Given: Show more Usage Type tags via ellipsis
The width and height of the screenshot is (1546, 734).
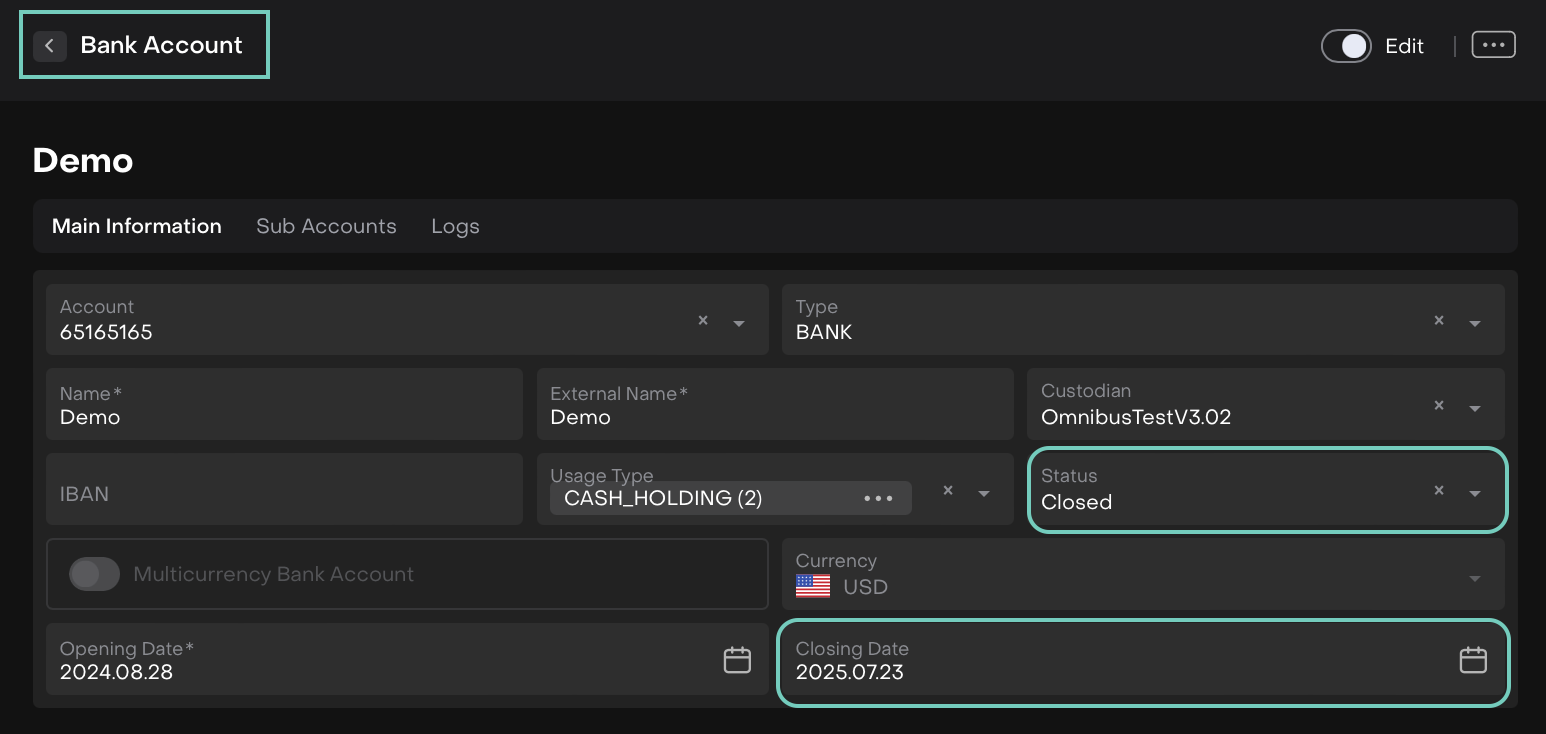Looking at the screenshot, I should pos(878,498).
